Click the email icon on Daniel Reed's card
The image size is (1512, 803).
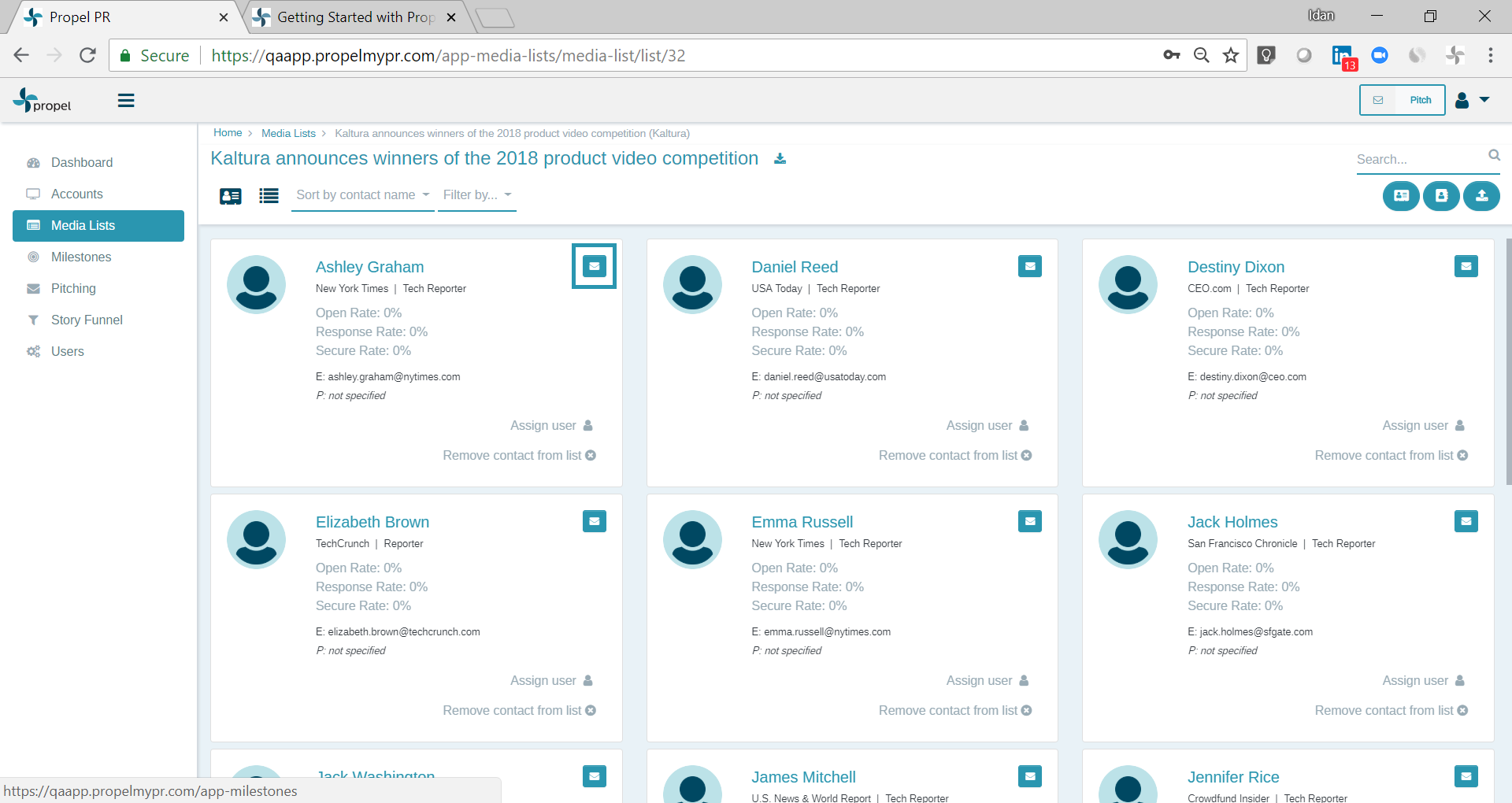1030,266
